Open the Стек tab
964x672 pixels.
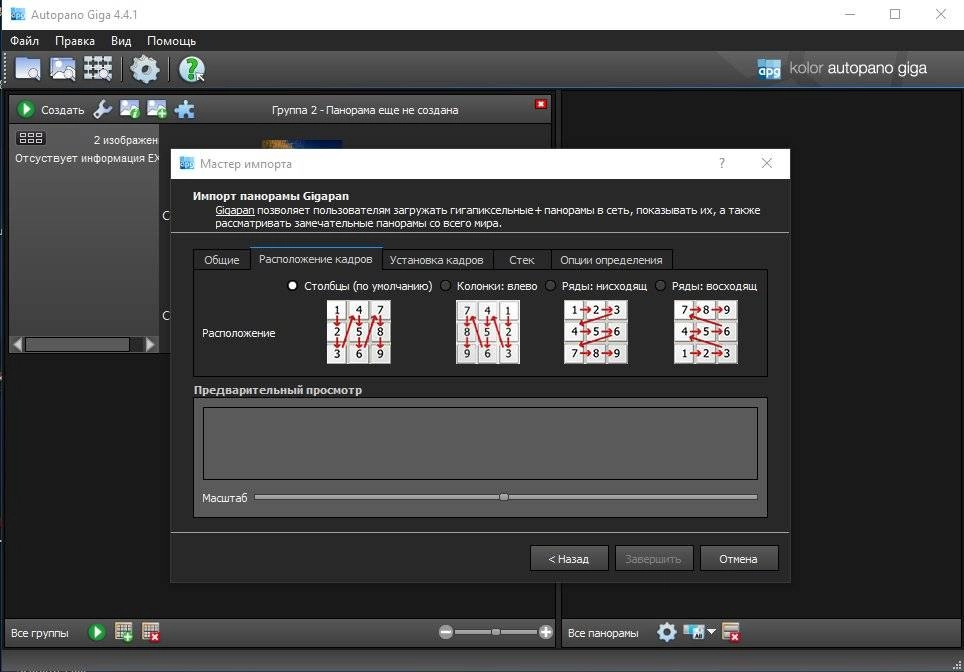click(x=521, y=259)
